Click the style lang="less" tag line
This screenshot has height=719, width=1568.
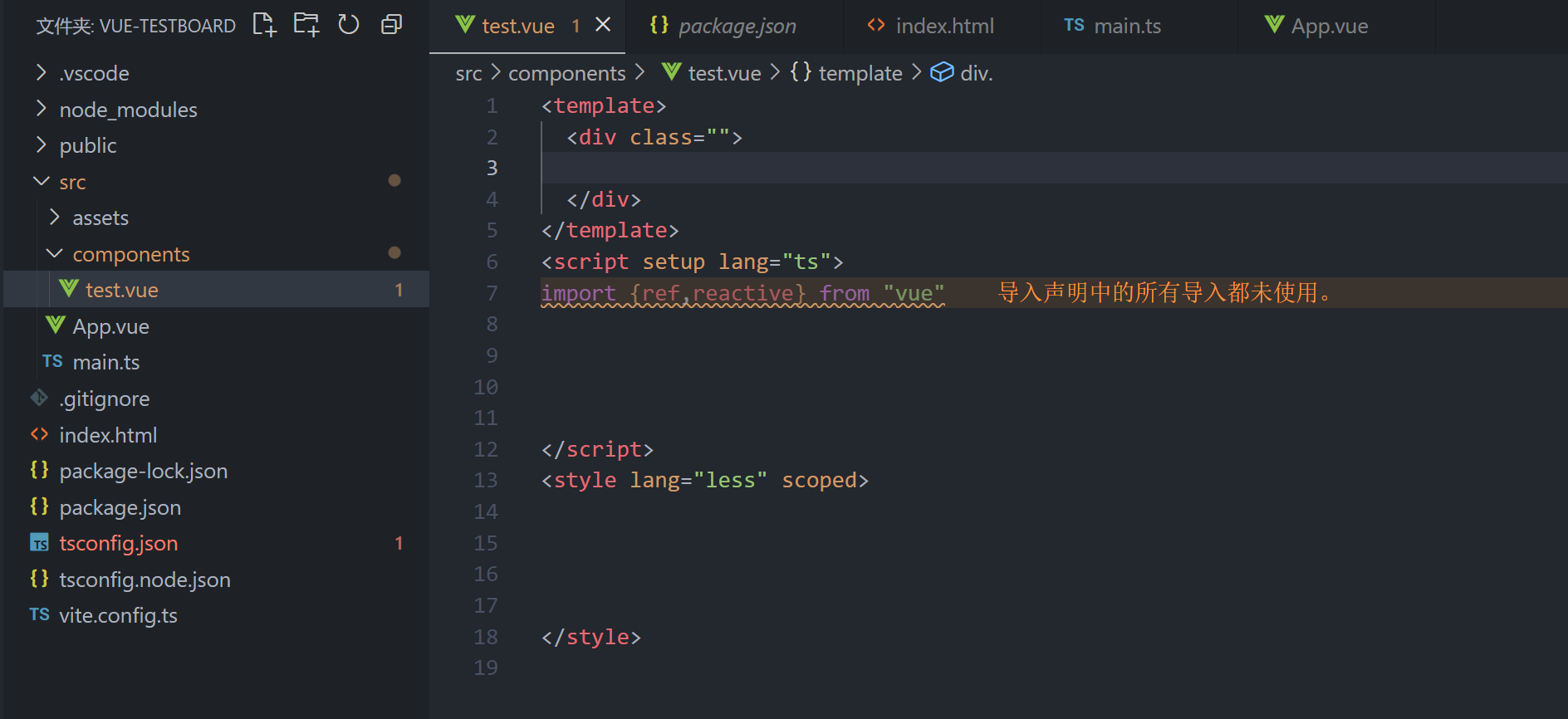coord(704,481)
